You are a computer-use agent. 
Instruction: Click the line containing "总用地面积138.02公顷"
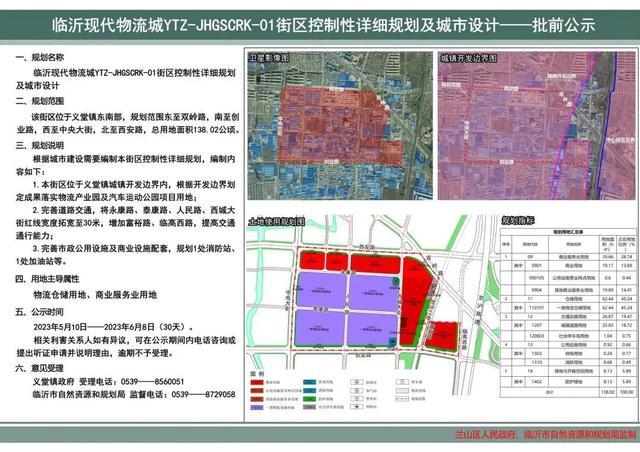(x=128, y=130)
